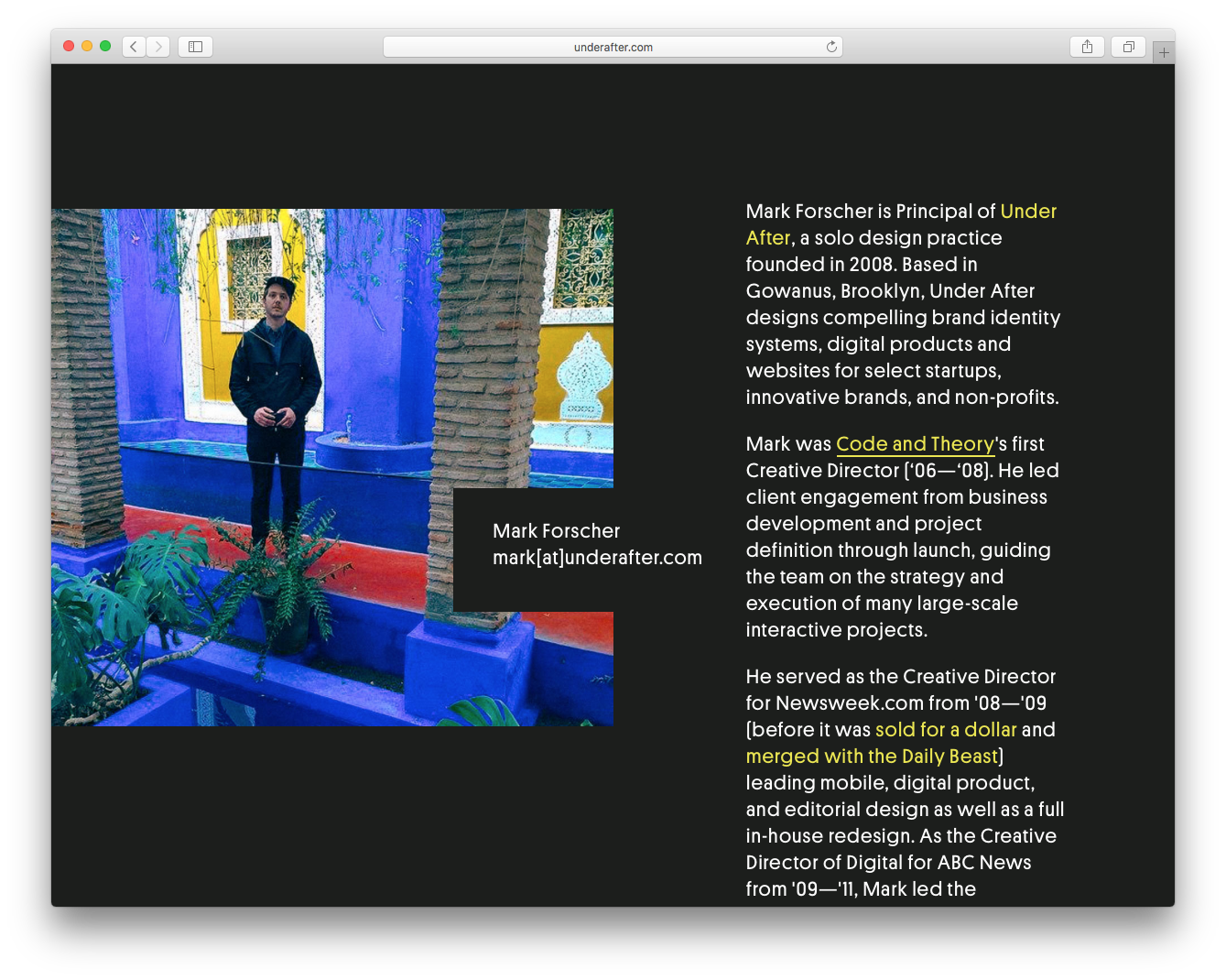Open a new tab with the plus button
The height and width of the screenshot is (980, 1226).
1163,53
